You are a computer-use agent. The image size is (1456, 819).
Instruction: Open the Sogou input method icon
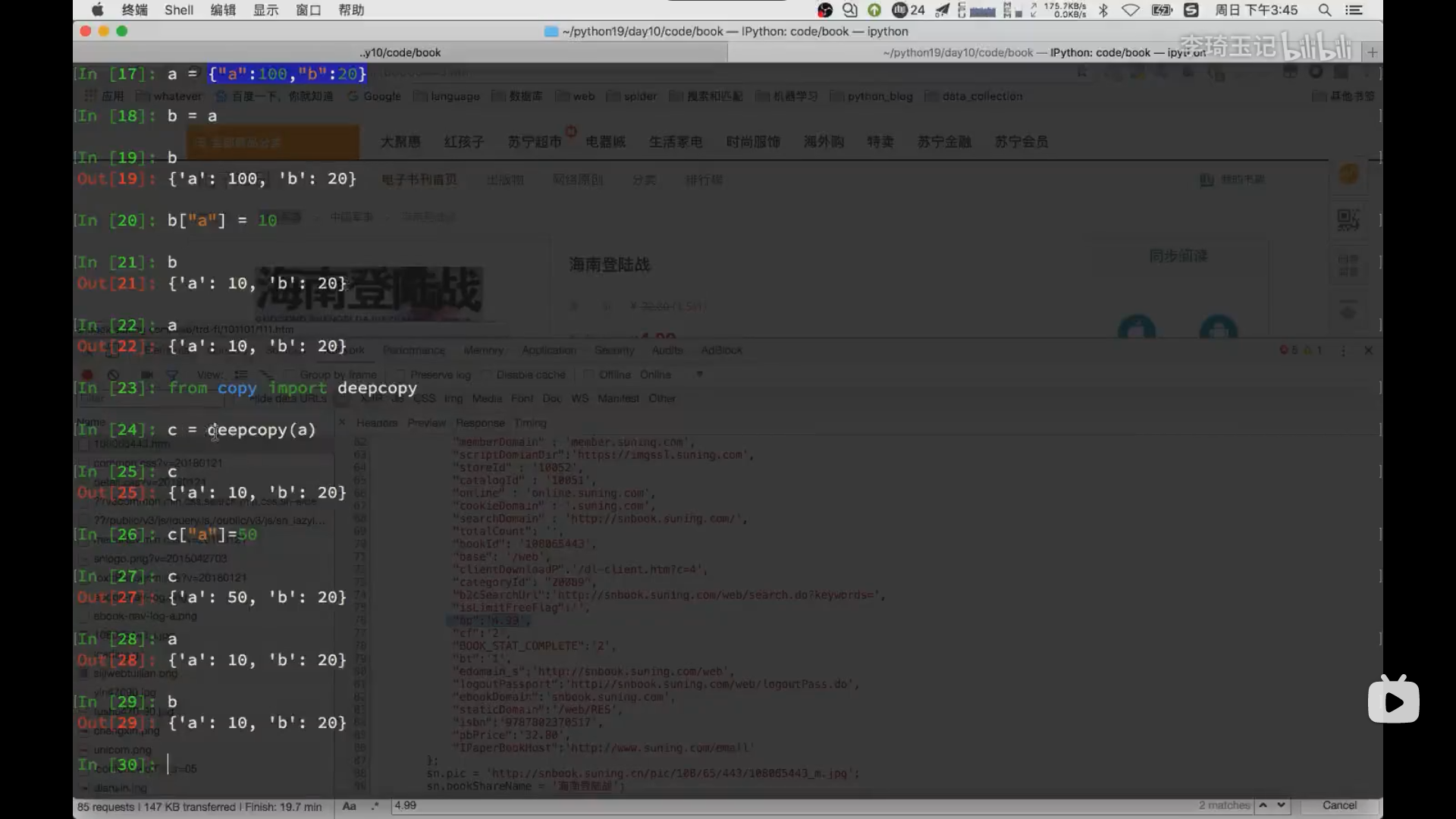1191,10
